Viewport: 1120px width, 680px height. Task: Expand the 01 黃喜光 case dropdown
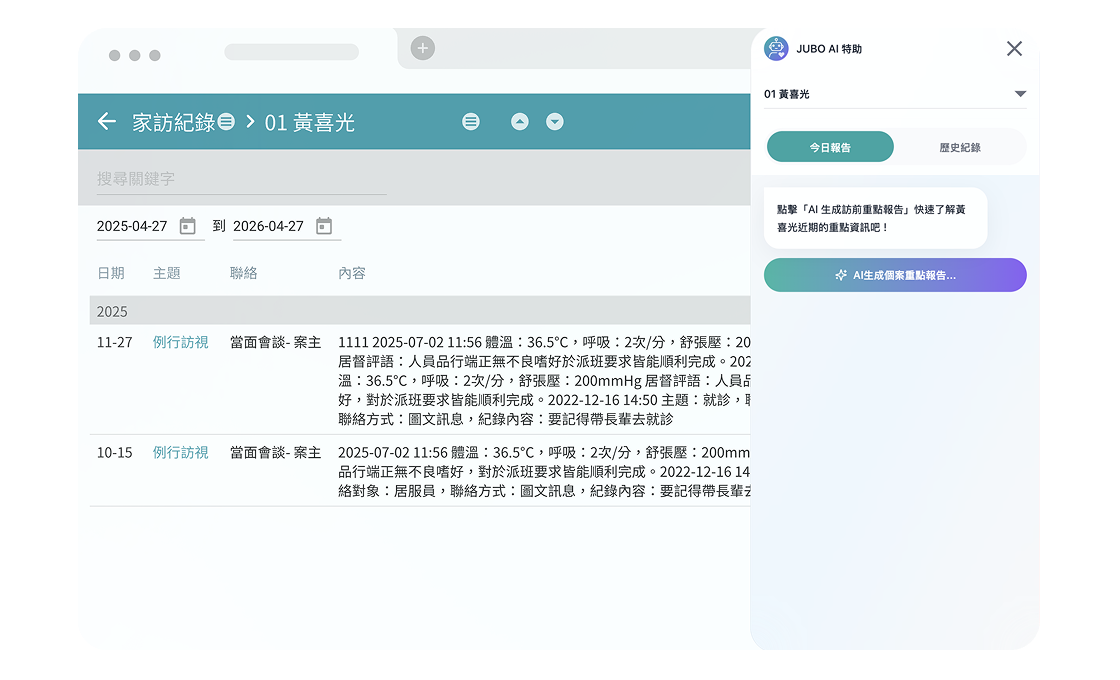895,94
